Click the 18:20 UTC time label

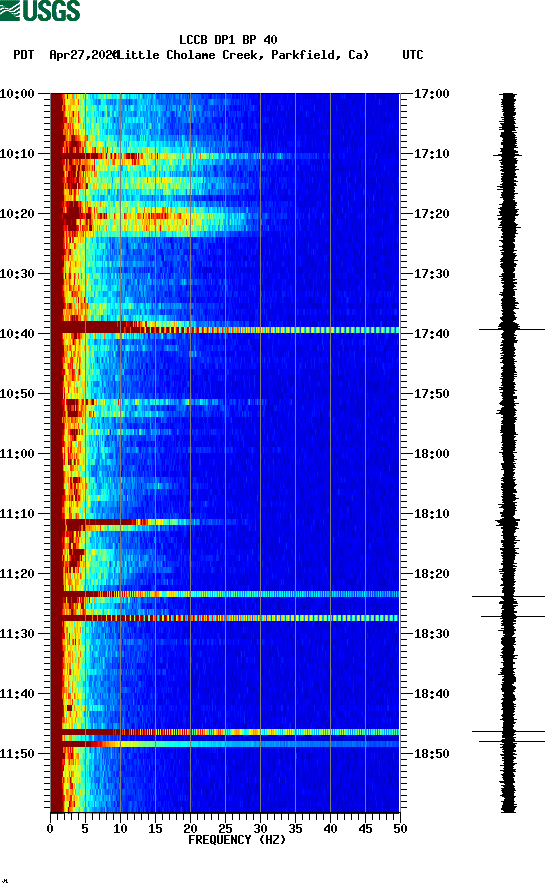coord(431,574)
